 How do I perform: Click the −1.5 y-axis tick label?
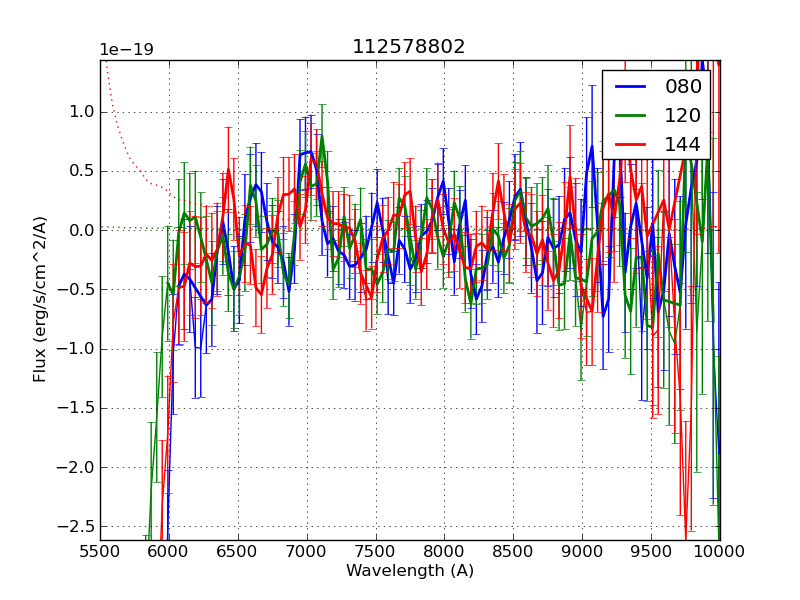[x=76, y=408]
